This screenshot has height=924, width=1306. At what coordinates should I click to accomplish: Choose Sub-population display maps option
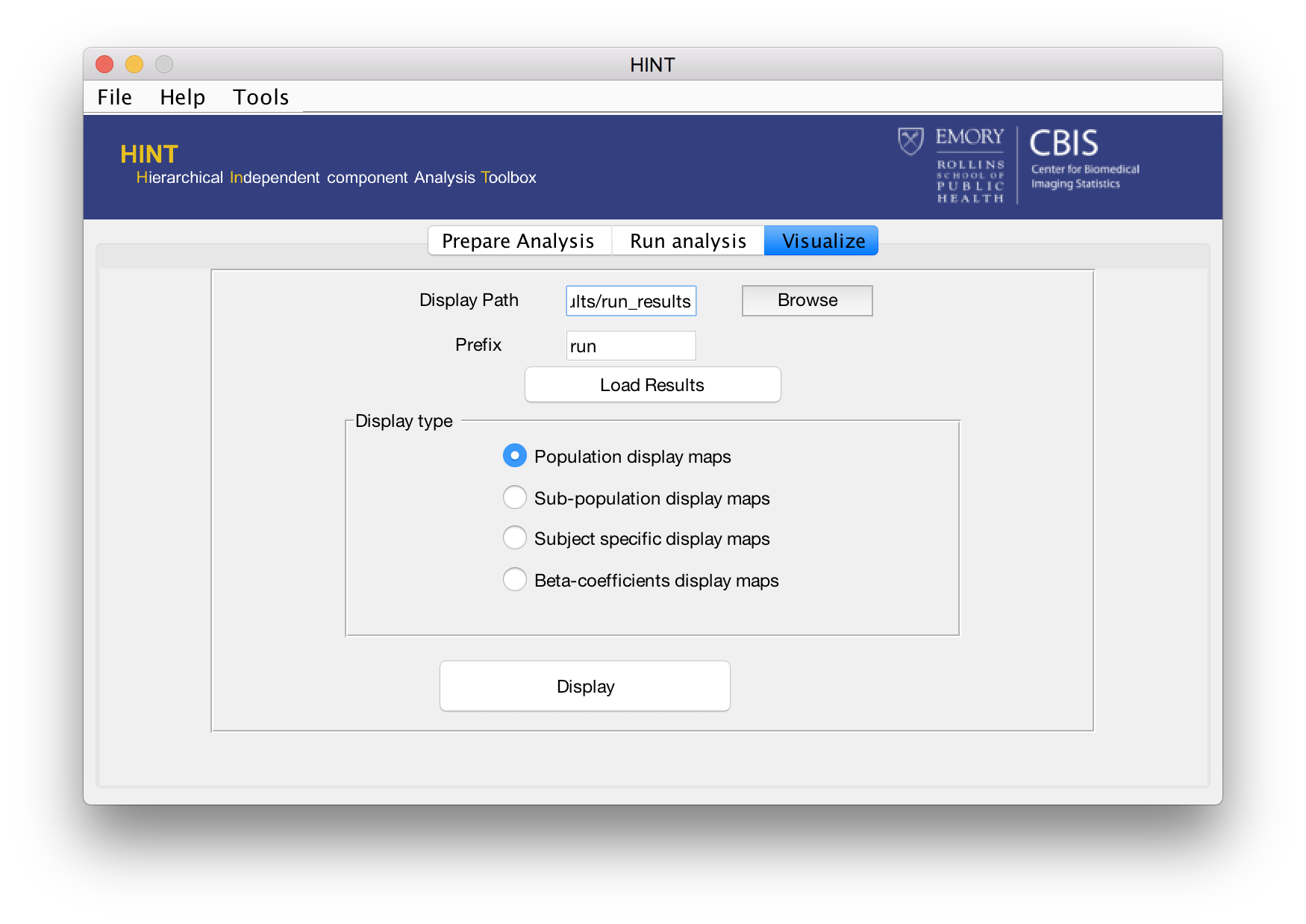pyautogui.click(x=515, y=498)
